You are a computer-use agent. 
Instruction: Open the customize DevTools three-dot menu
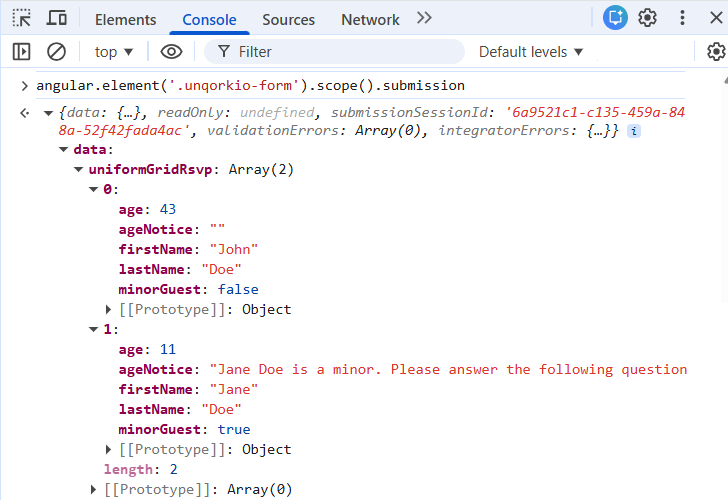682,18
